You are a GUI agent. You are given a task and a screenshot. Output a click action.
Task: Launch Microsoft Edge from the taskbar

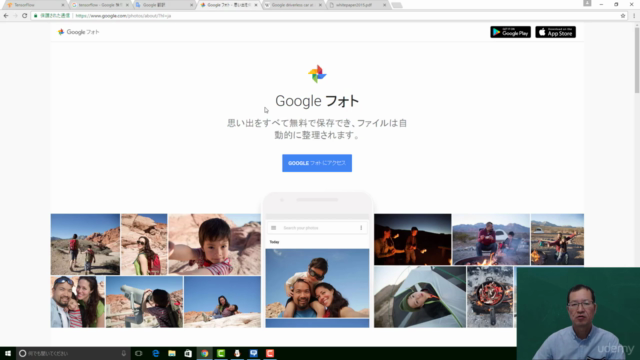coord(156,353)
